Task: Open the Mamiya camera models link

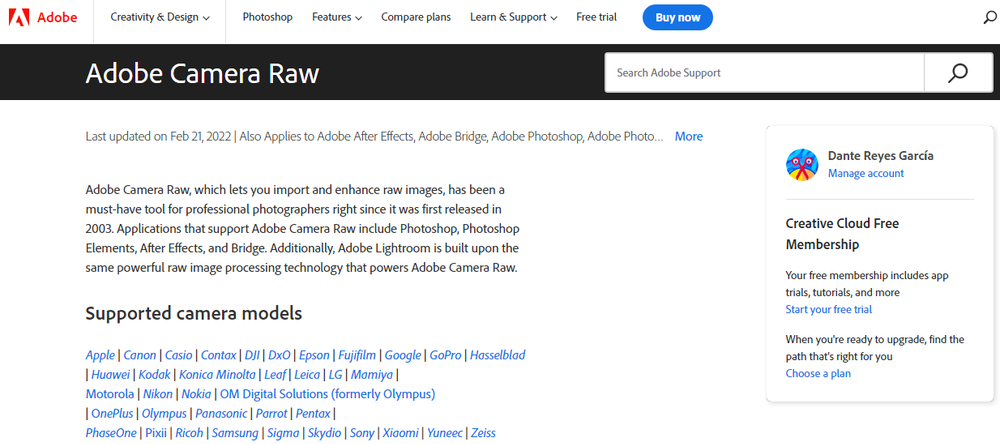Action: 372,375
